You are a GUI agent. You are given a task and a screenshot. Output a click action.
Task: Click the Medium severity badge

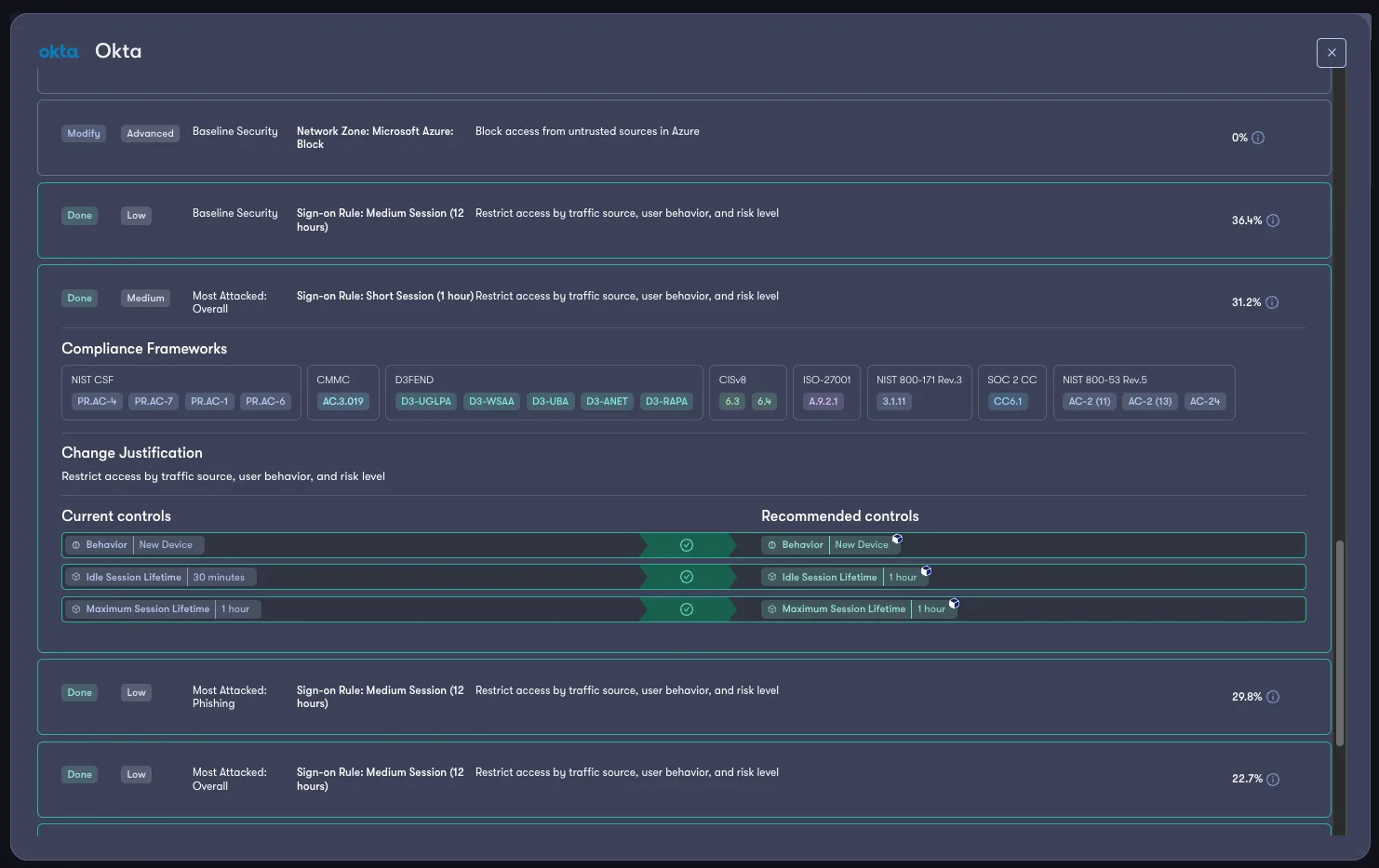[x=145, y=298]
